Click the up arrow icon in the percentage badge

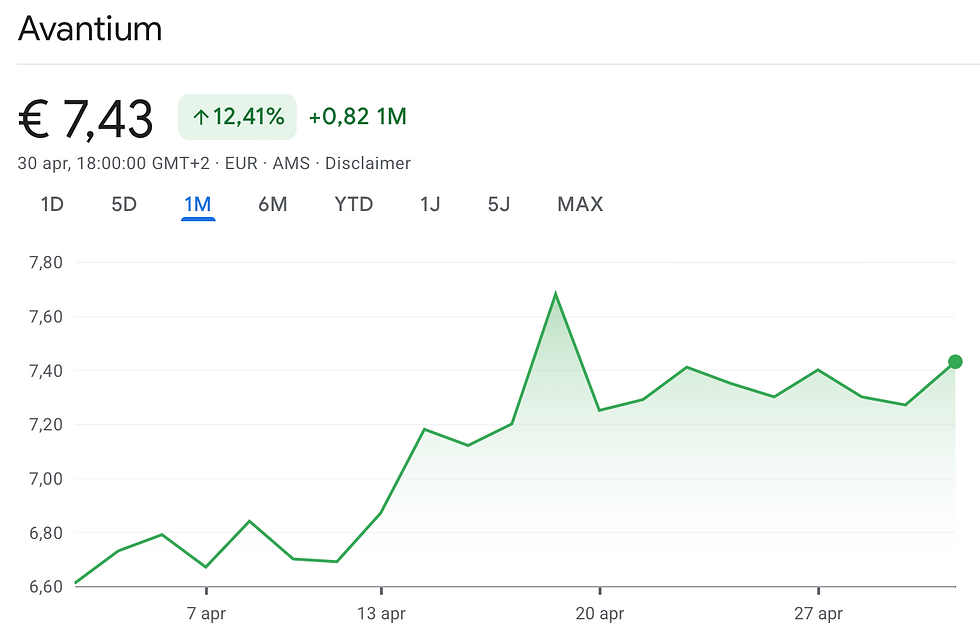pyautogui.click(x=201, y=117)
